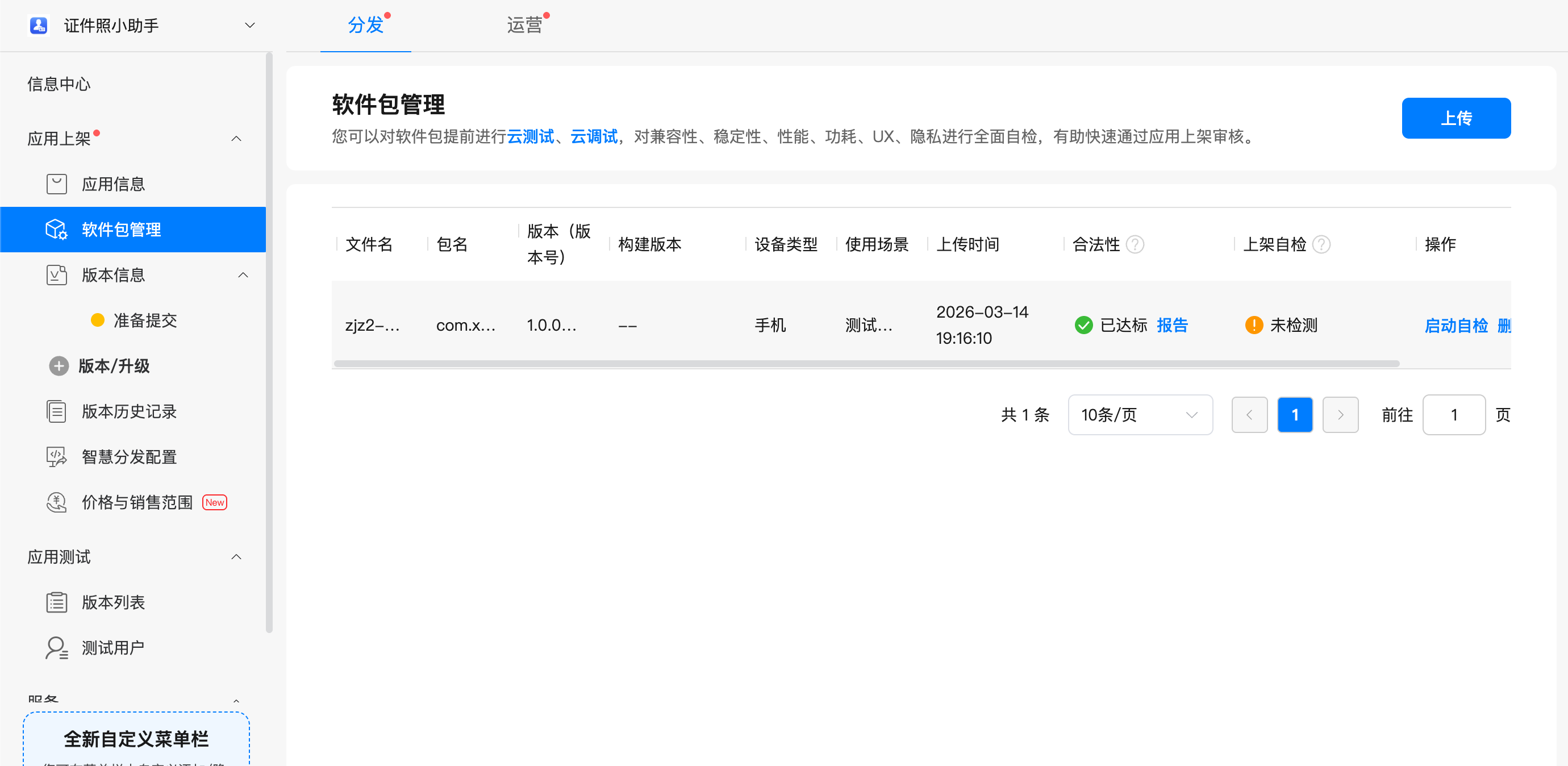1568x766 pixels.
Task: Click the help icon next to 上架自检
Action: (1321, 245)
